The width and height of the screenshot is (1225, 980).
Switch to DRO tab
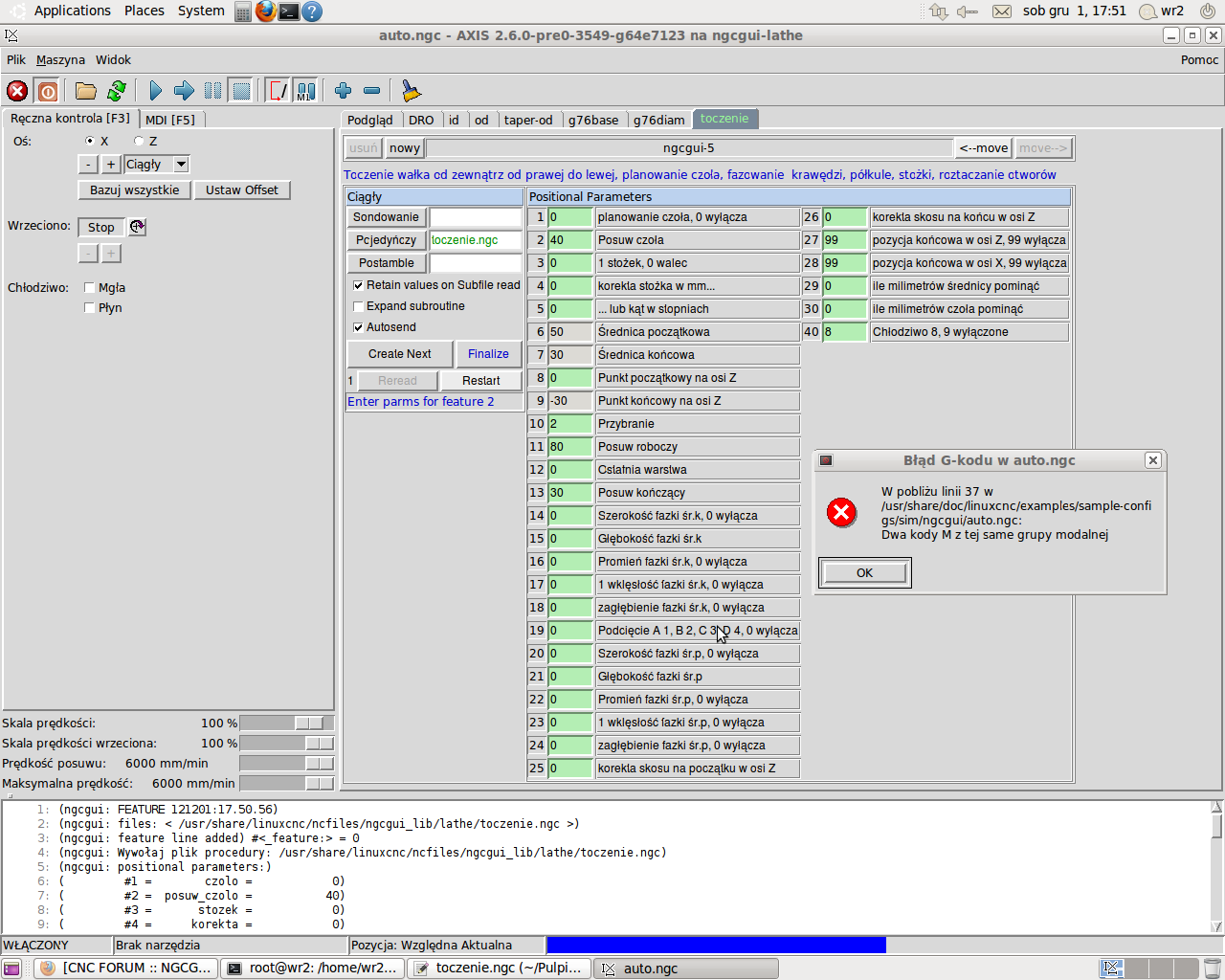tap(421, 120)
